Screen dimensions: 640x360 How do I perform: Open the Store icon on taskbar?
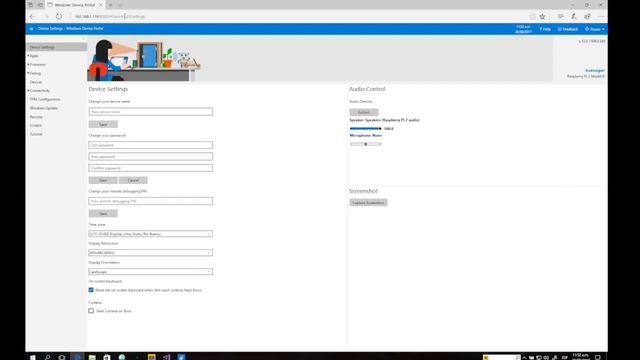tap(107, 357)
